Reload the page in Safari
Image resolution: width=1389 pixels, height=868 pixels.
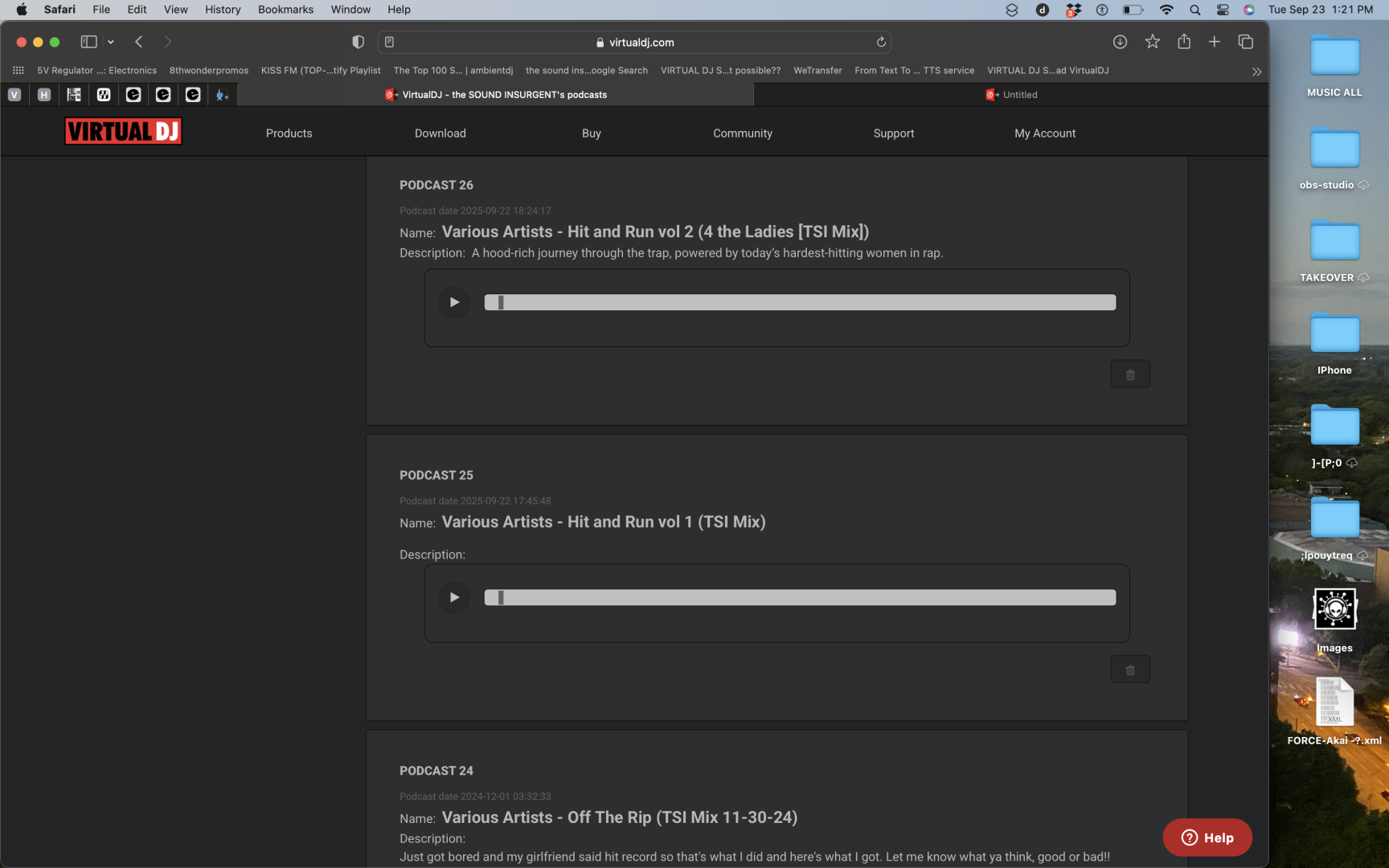[881, 43]
